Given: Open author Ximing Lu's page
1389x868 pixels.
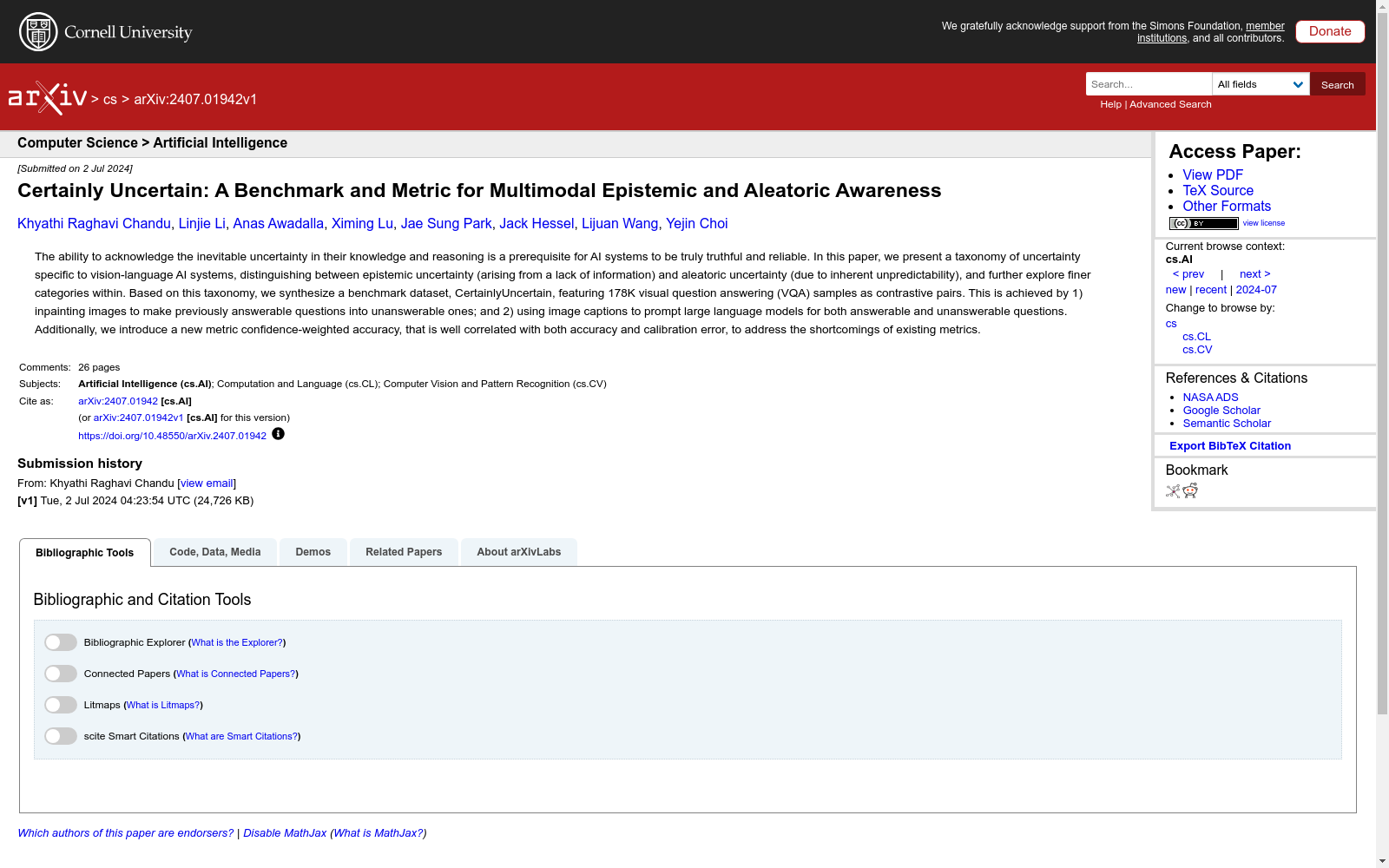Looking at the screenshot, I should [x=362, y=224].
